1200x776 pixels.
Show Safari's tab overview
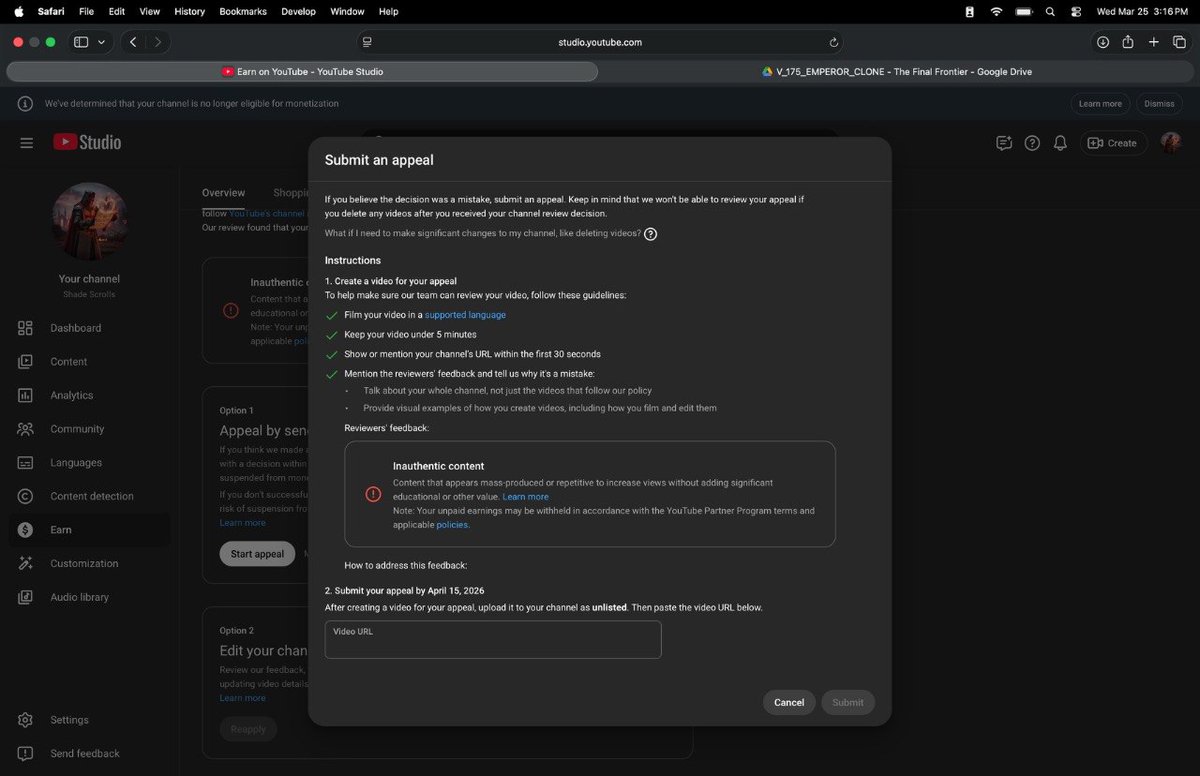(1179, 42)
